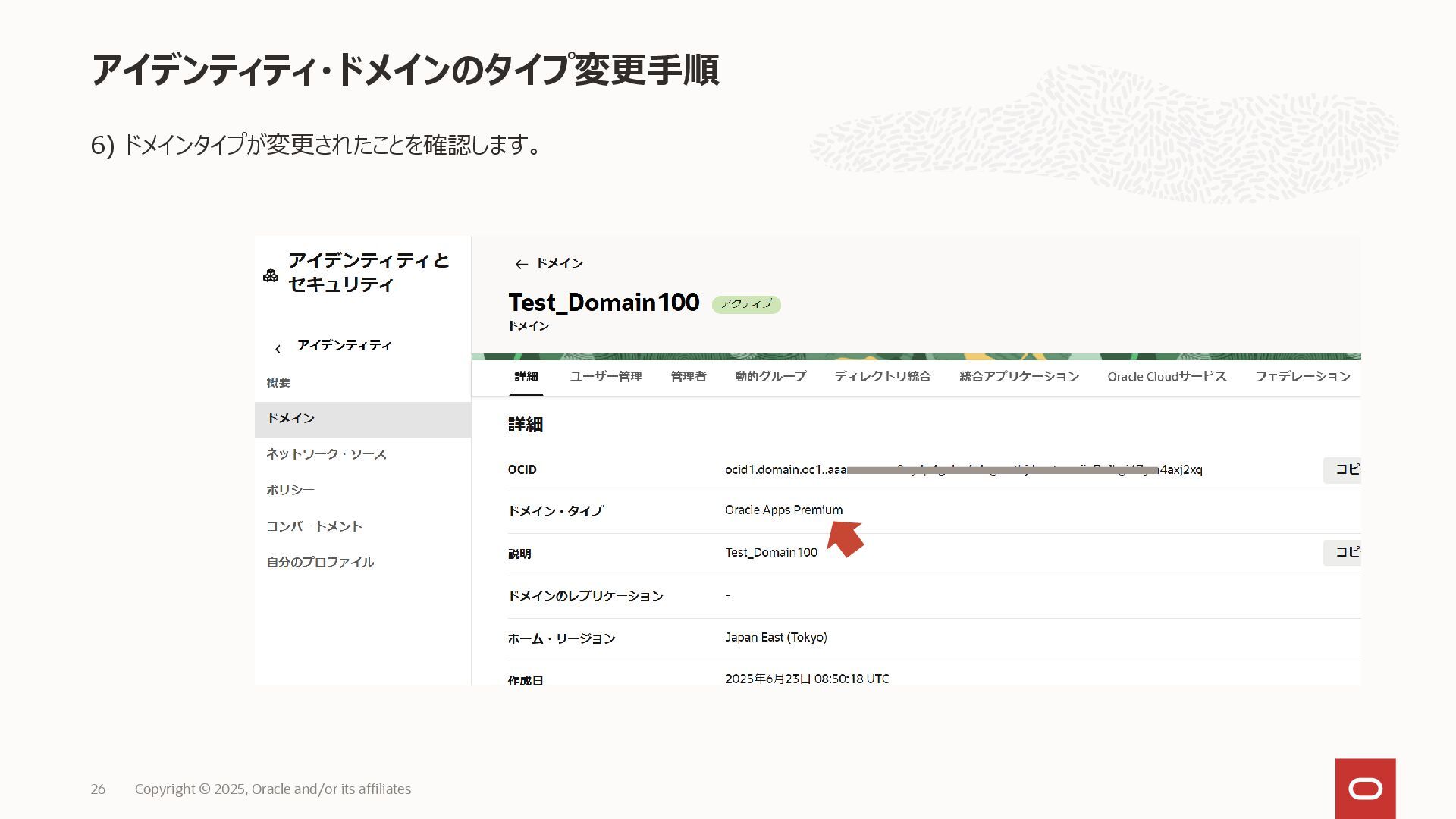Image resolution: width=1456 pixels, height=819 pixels.
Task: Collapse sidebar with アイデンティティ back chevron
Action: [x=278, y=349]
